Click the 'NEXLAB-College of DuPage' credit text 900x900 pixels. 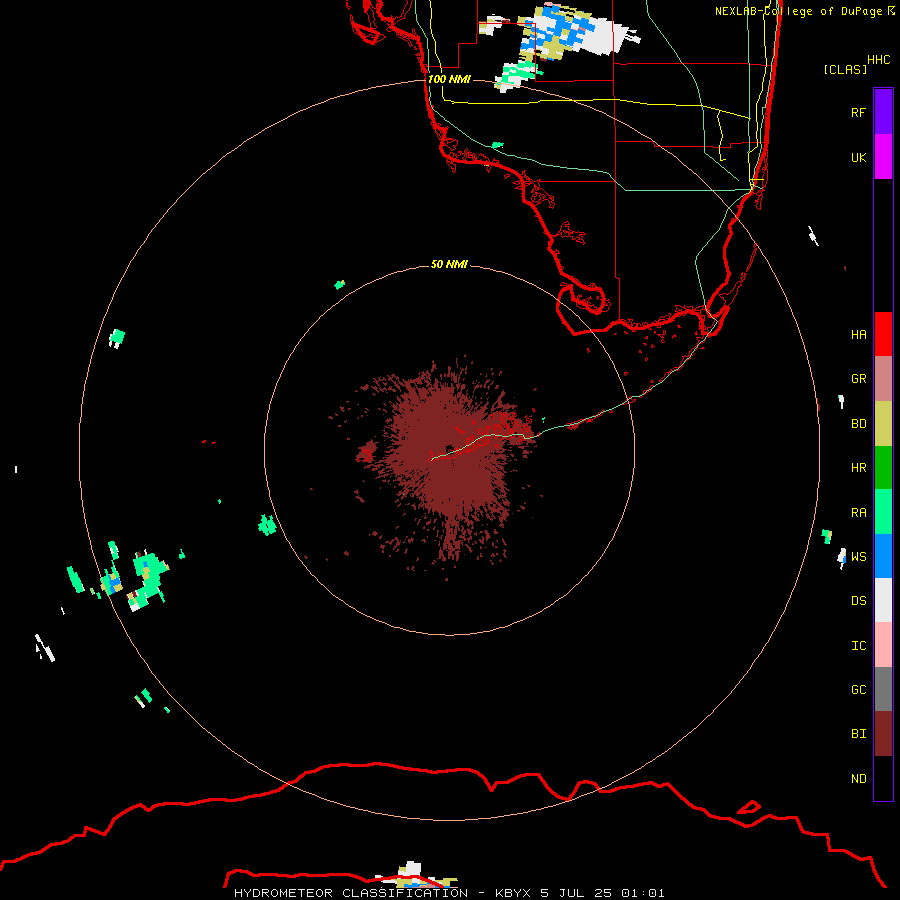tap(799, 11)
